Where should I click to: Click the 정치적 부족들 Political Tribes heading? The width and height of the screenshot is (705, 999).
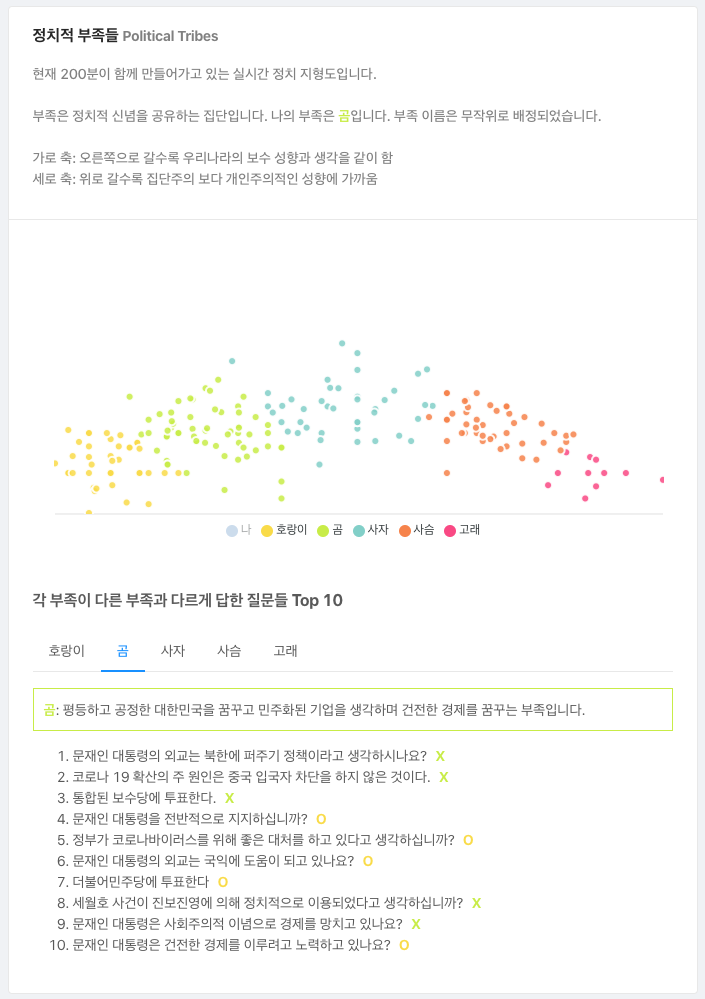125,36
